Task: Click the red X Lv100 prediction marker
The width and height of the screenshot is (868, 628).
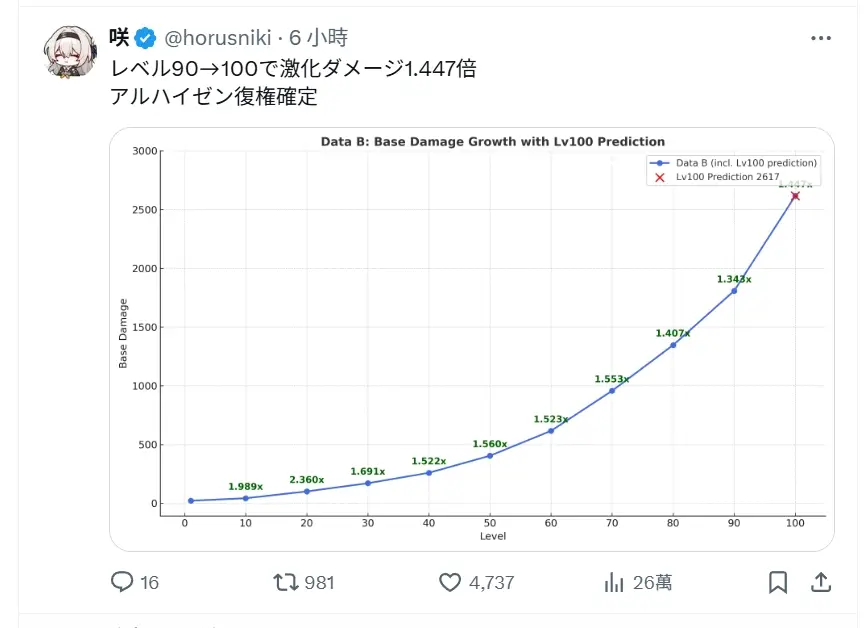Action: (795, 196)
